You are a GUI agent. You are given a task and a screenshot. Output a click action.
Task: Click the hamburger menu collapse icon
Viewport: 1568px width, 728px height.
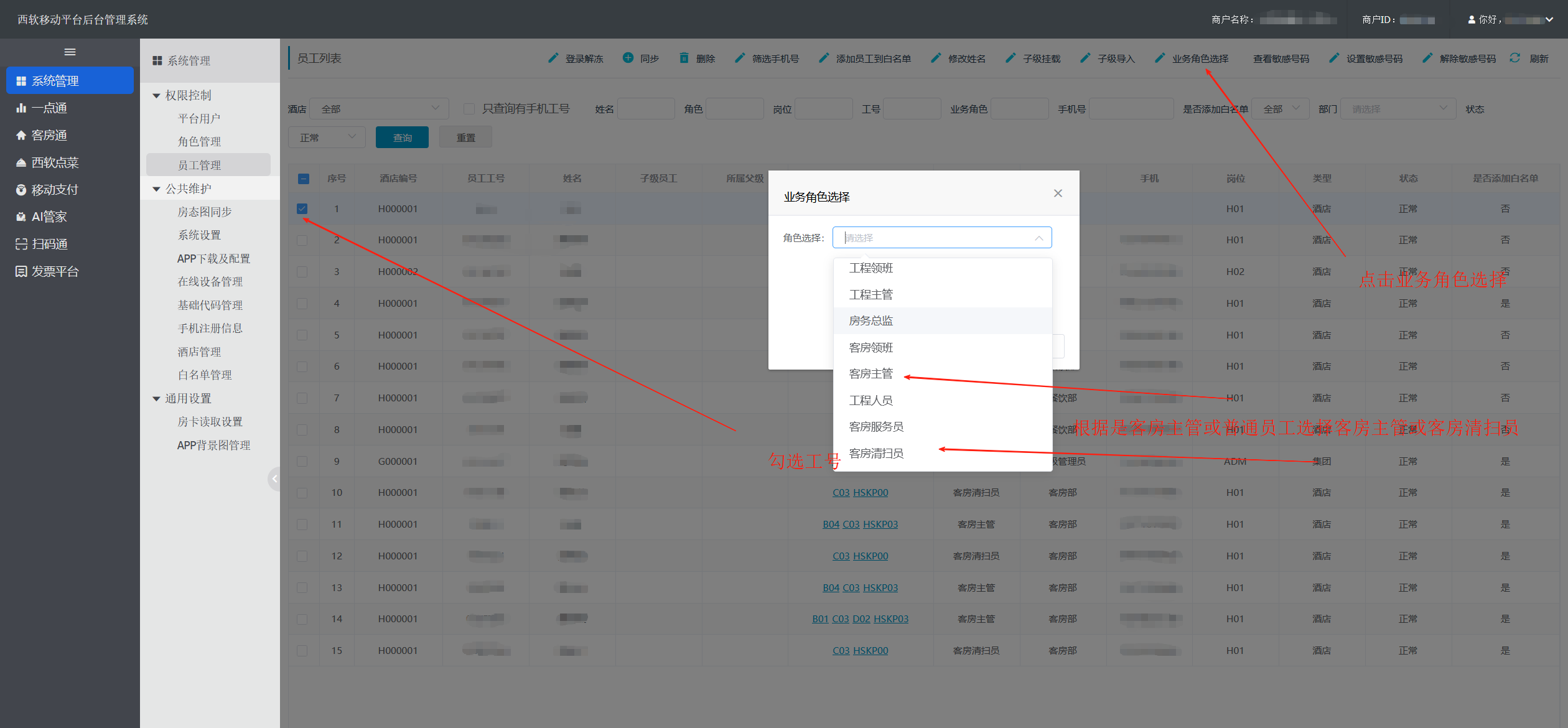click(70, 52)
